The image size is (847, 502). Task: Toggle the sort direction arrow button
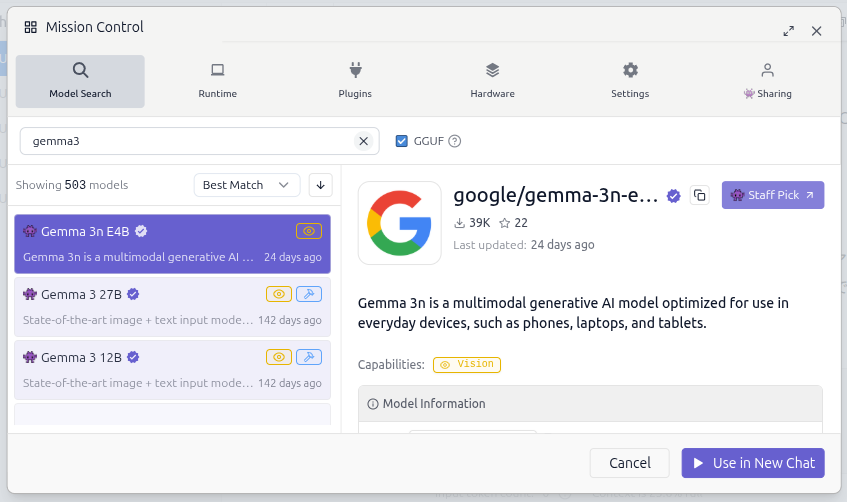pos(320,185)
